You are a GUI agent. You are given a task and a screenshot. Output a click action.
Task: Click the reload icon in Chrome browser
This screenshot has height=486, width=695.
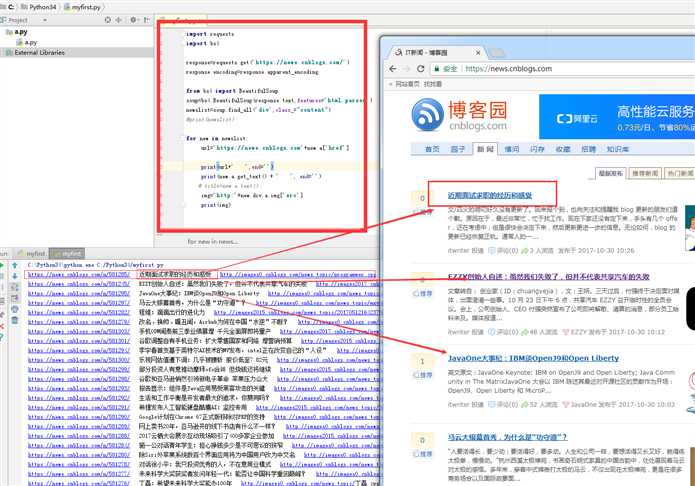coord(421,69)
